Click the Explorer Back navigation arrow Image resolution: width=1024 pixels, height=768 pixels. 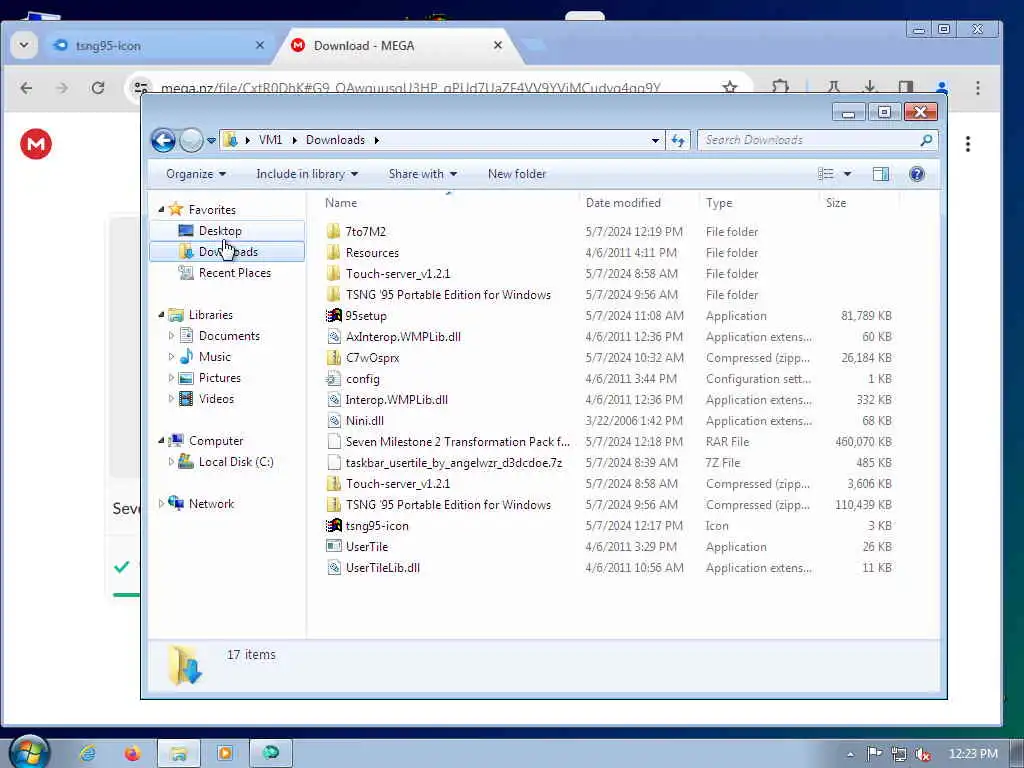tap(163, 140)
